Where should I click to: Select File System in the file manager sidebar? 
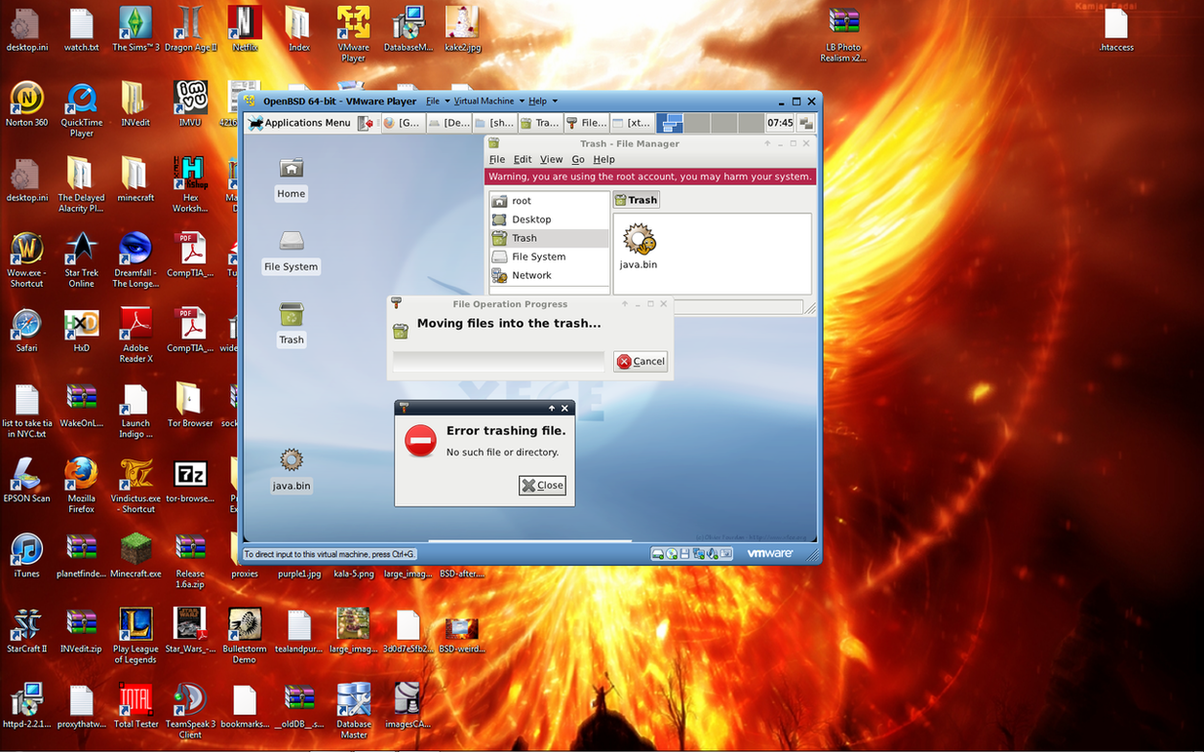coord(549,257)
